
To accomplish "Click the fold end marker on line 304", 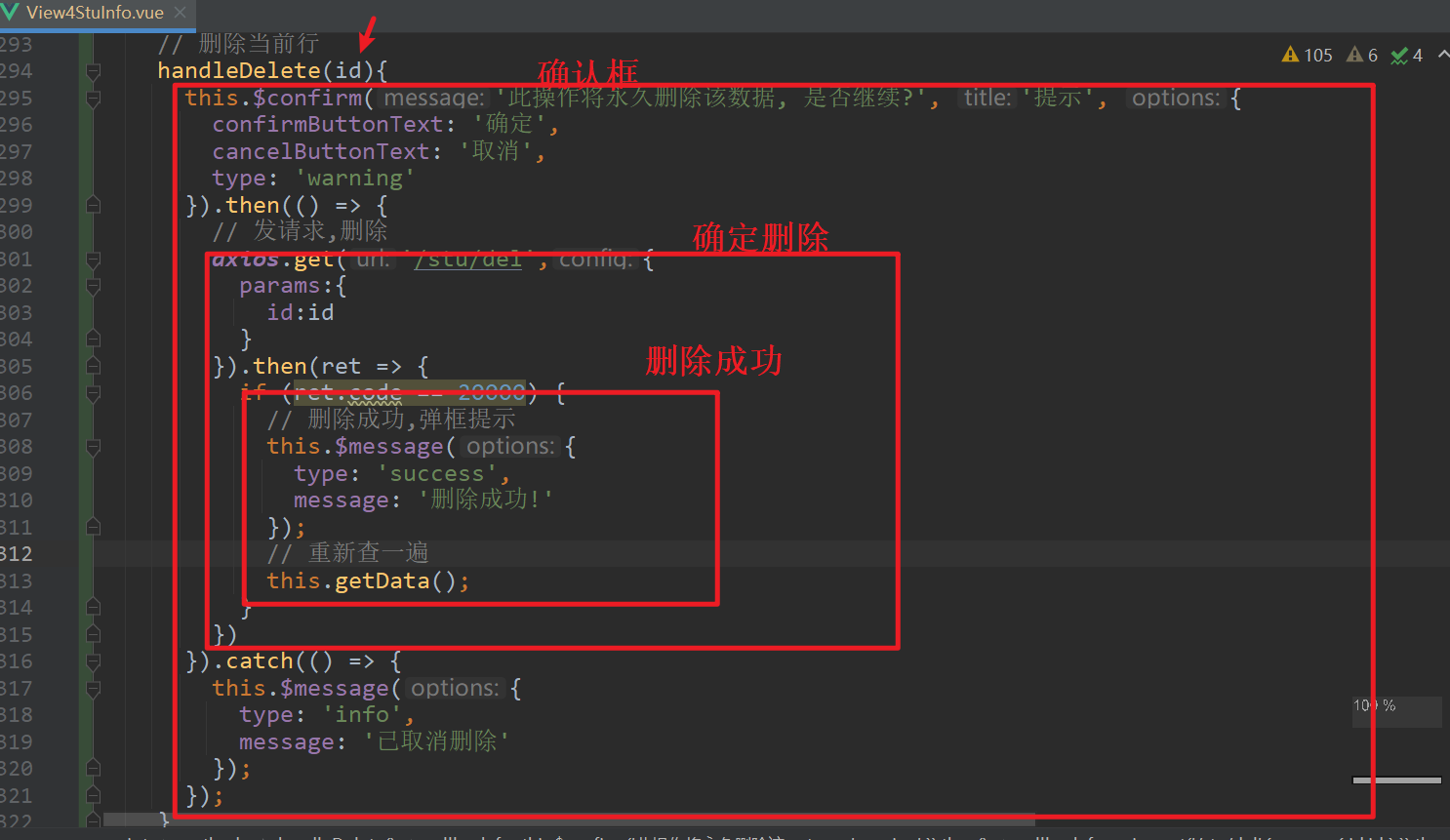I will (x=93, y=340).
